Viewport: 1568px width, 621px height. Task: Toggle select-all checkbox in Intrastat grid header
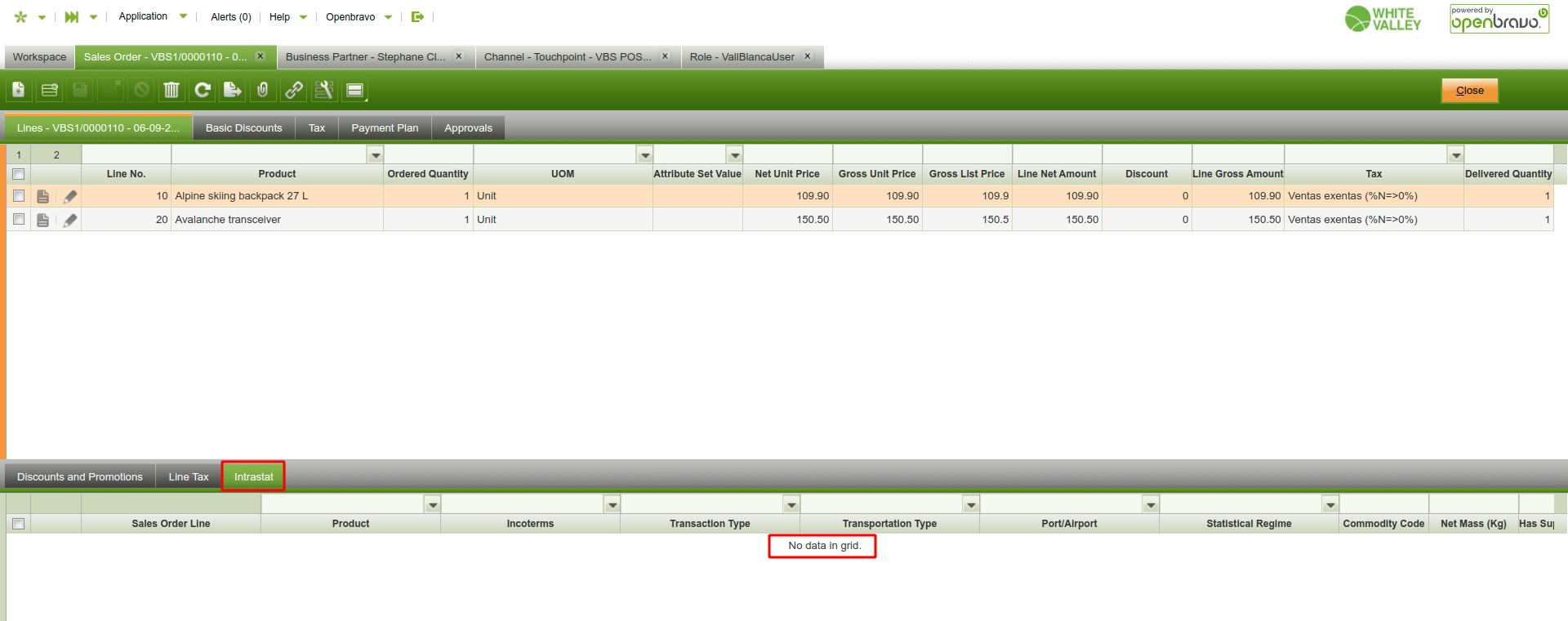coord(19,524)
